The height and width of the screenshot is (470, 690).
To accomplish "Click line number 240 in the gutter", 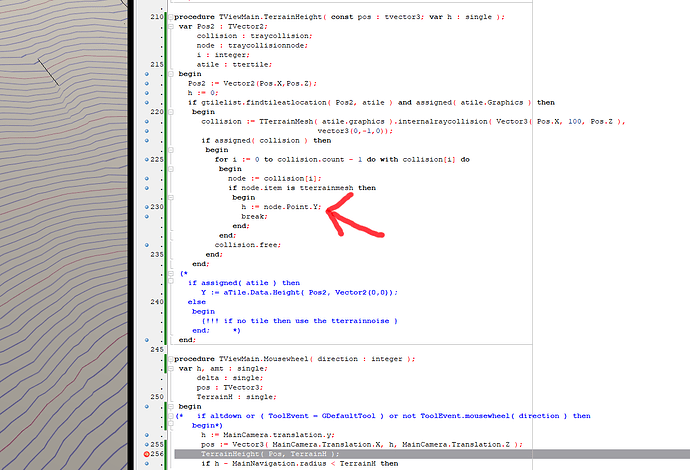I will pos(157,302).
